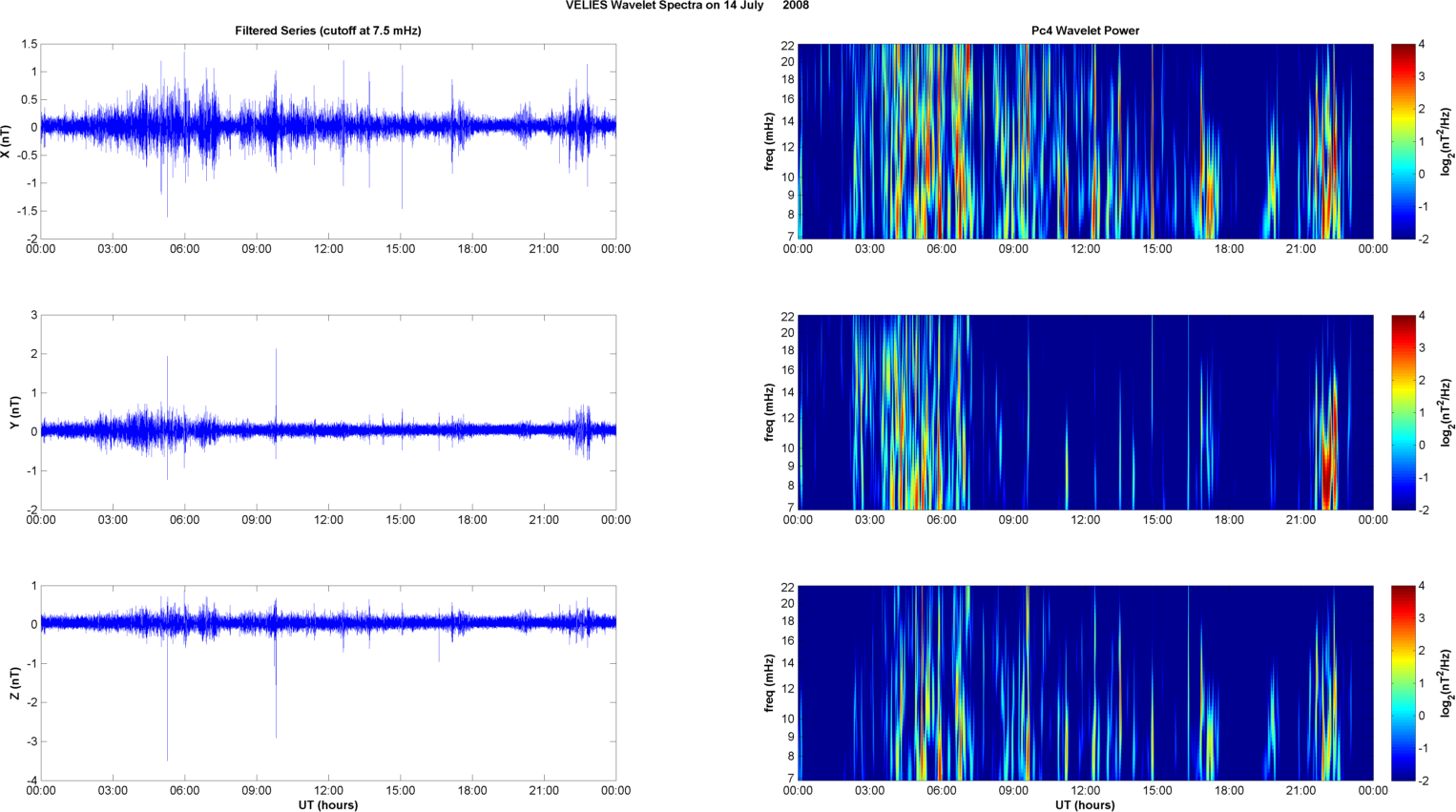Click the "-4" tick on the Z (nT) axis
1456x812 pixels.
pos(31,781)
